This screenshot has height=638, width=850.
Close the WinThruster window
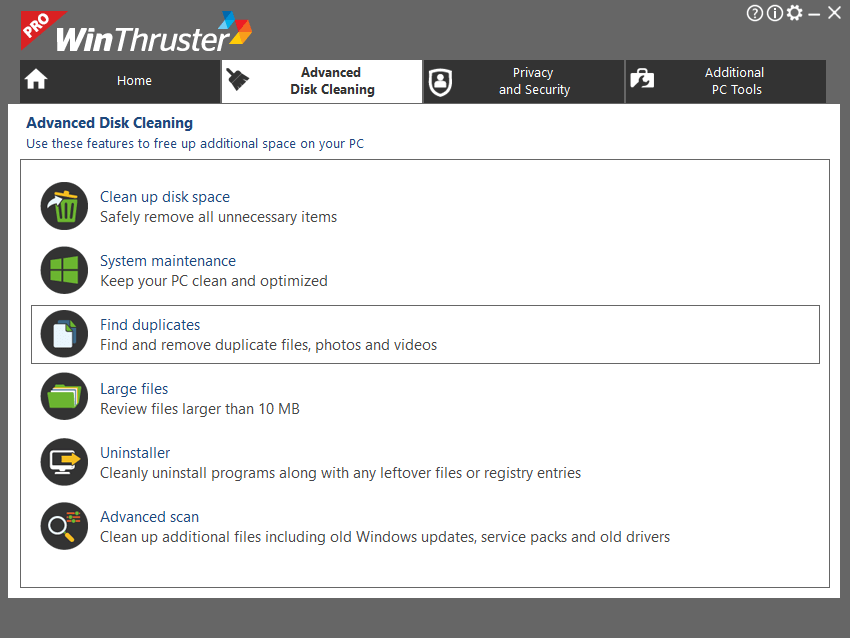(834, 12)
